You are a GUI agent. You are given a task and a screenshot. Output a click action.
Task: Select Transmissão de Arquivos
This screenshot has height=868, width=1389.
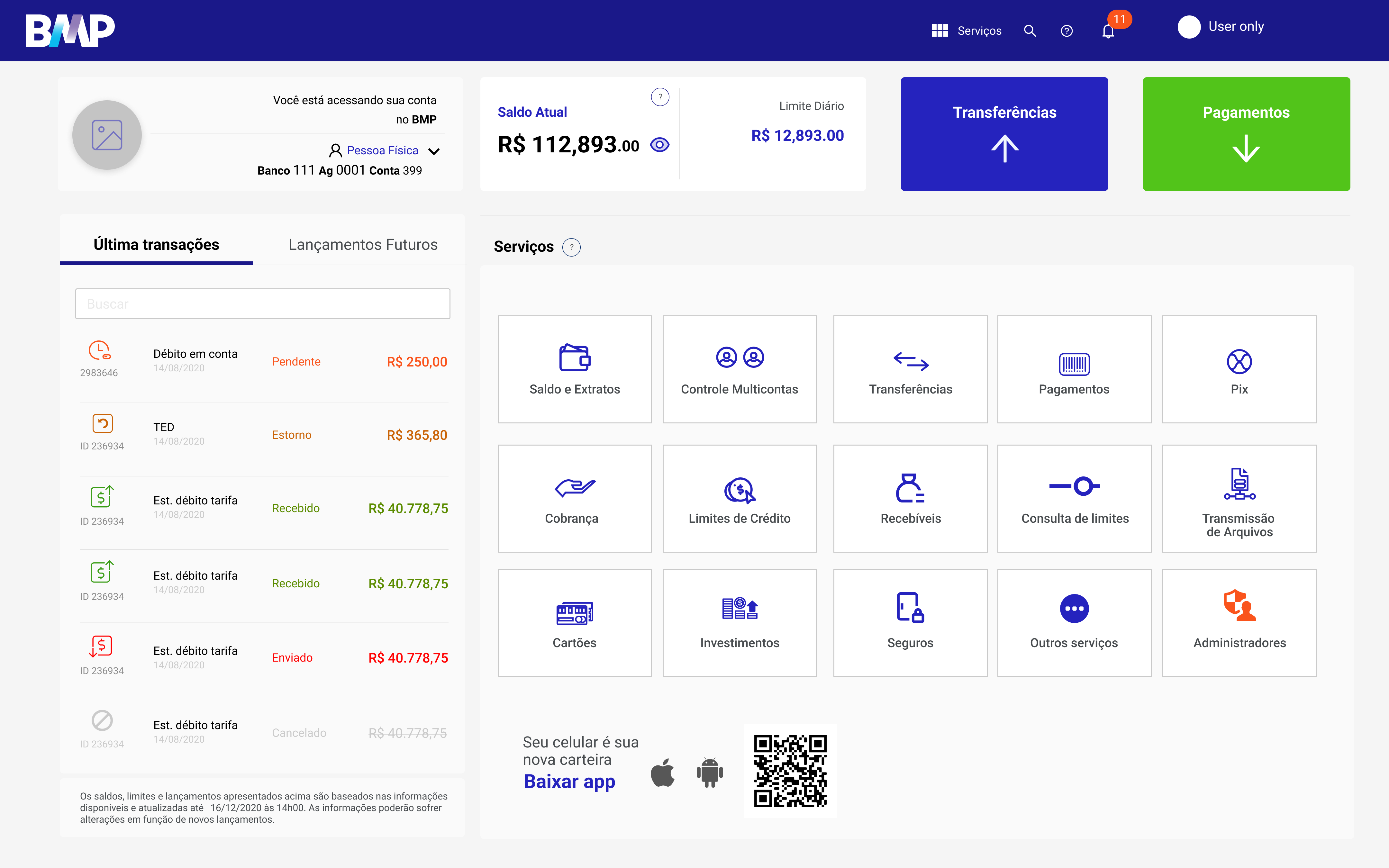[1239, 498]
